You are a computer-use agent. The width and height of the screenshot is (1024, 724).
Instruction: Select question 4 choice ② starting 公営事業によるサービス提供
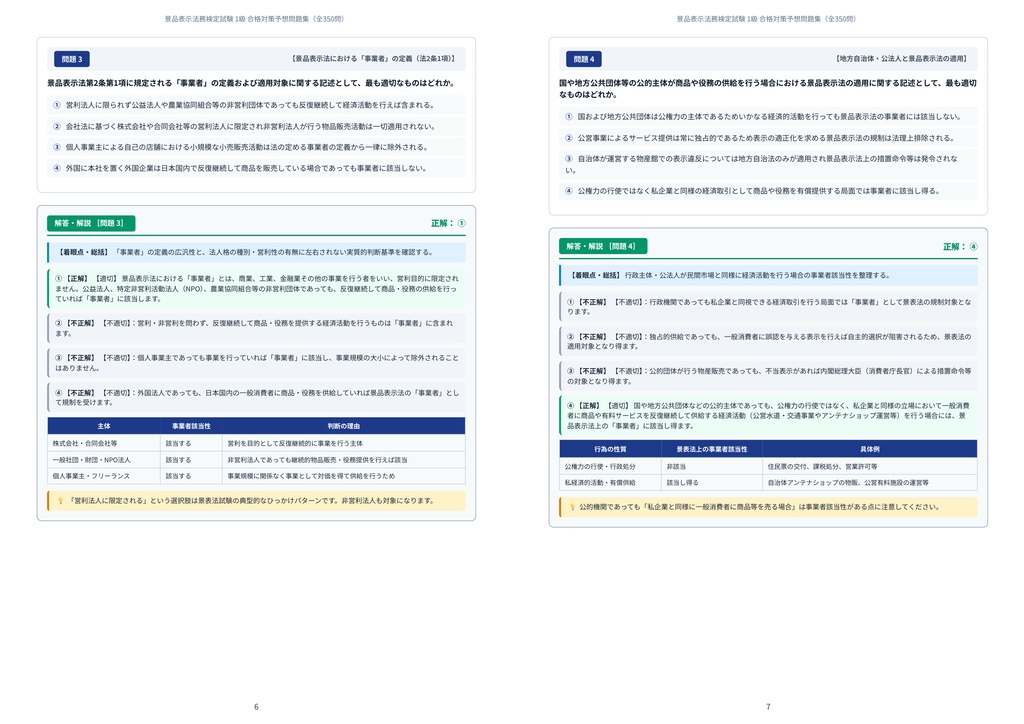768,138
